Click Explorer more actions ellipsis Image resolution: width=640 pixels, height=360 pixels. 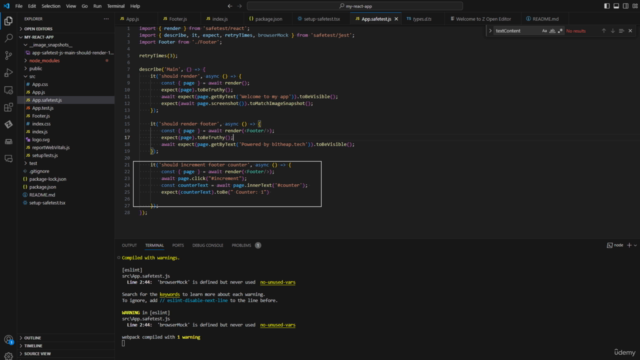click(x=107, y=19)
